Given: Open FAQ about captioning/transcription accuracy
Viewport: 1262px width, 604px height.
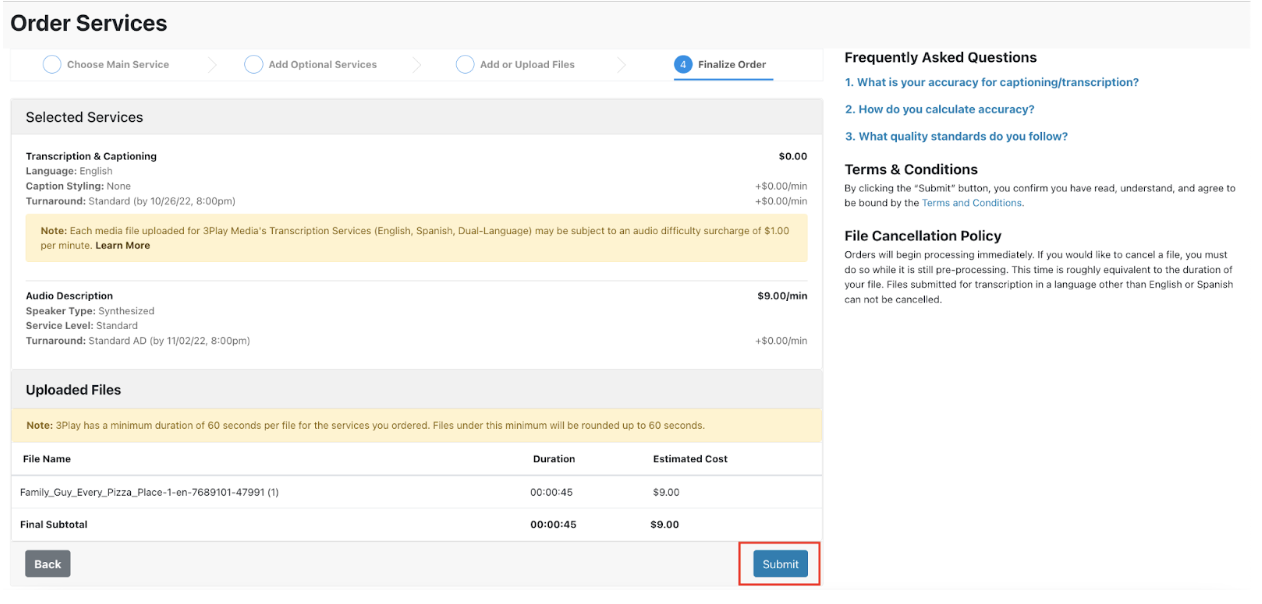Looking at the screenshot, I should pos(992,82).
